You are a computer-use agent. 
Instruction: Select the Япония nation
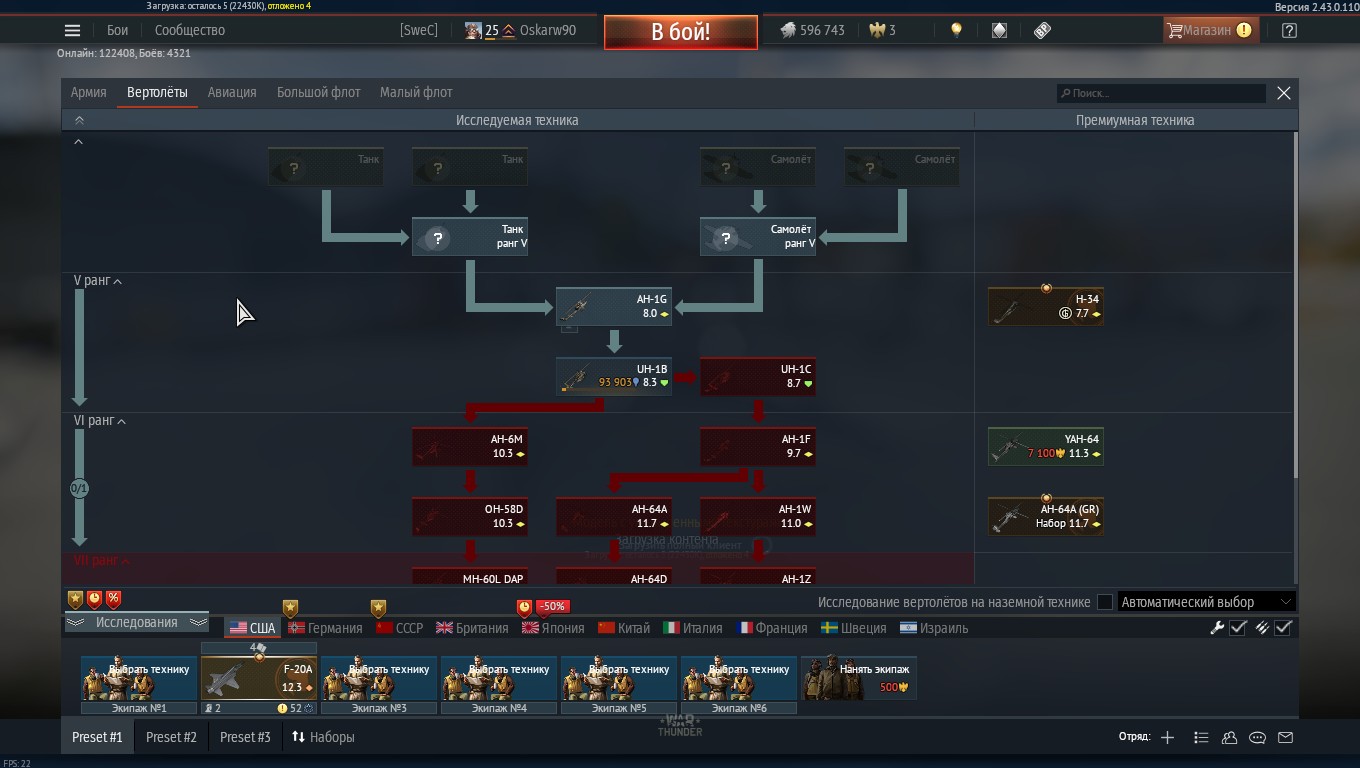click(553, 628)
